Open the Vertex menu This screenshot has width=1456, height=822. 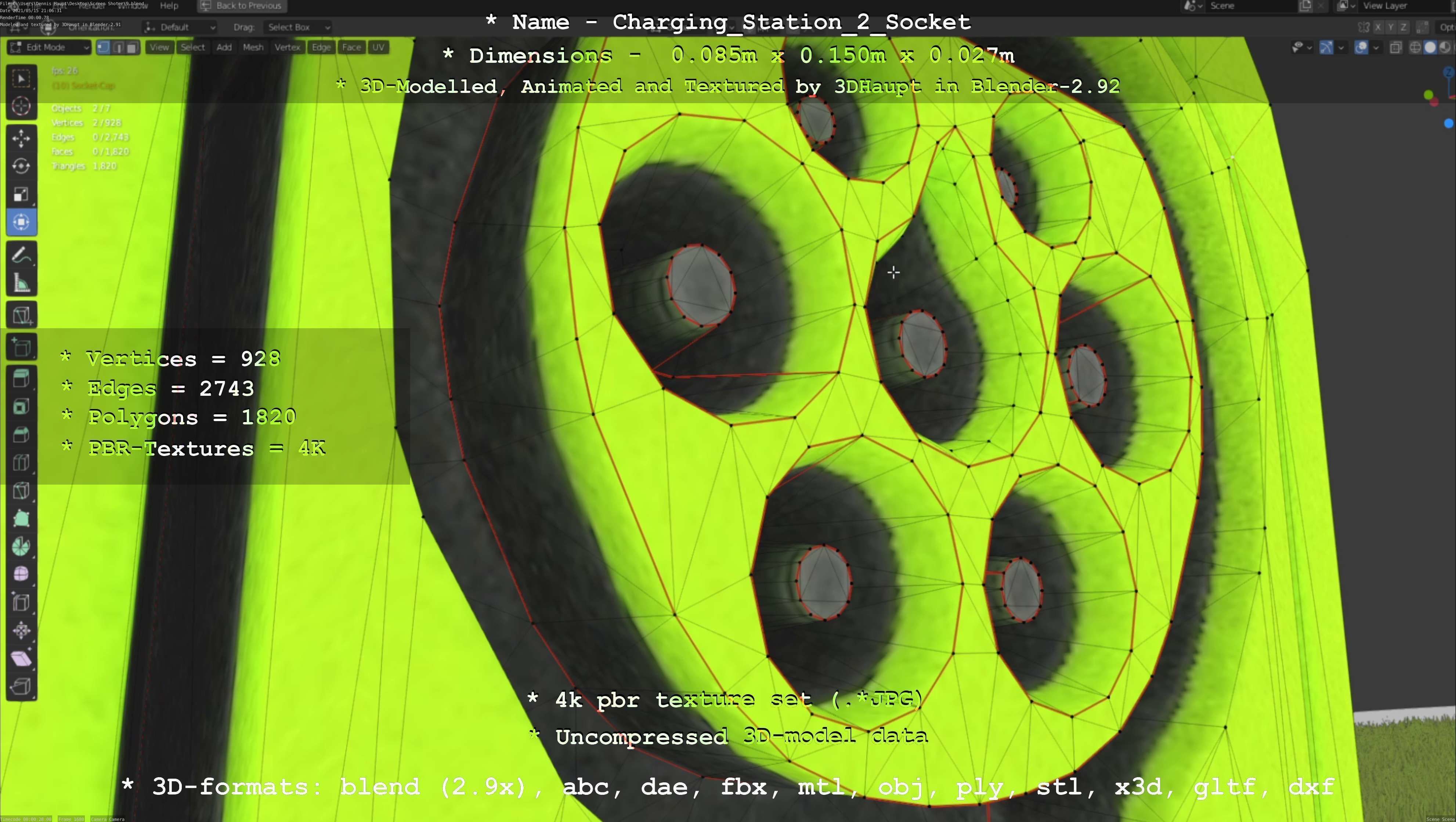[x=287, y=47]
